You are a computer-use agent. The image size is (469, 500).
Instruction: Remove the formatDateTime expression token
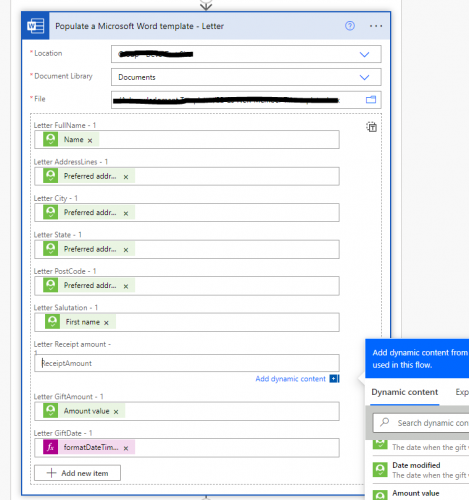126,448
